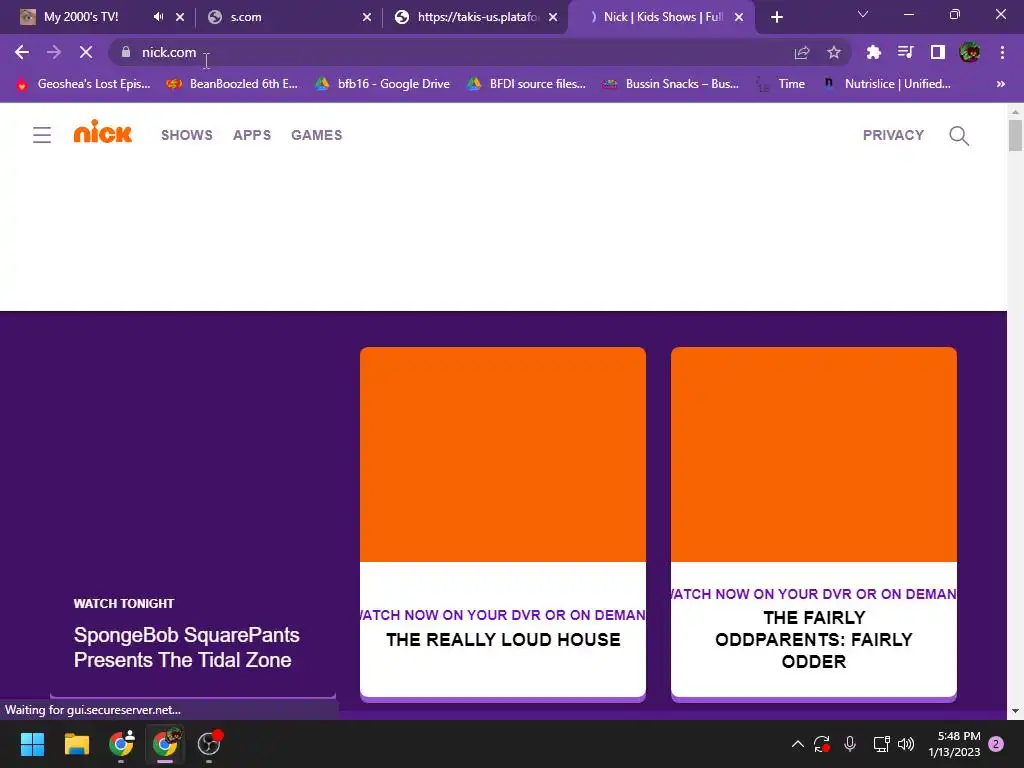Click SpongeBob SquarePants Presents The Tidal Zone

187,647
